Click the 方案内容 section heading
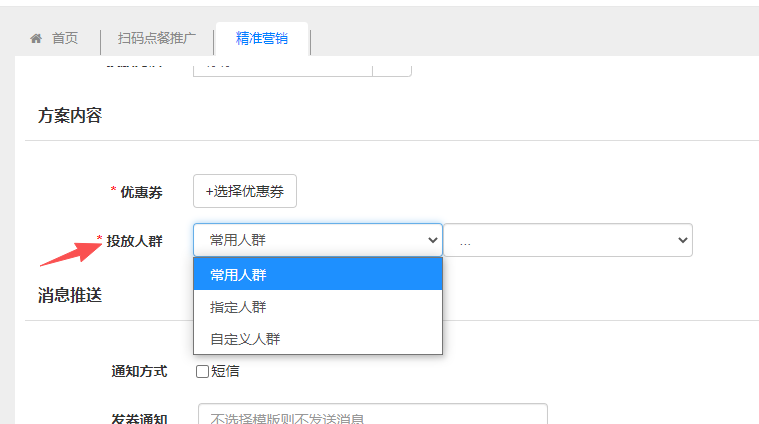The image size is (759, 424). click(x=70, y=115)
